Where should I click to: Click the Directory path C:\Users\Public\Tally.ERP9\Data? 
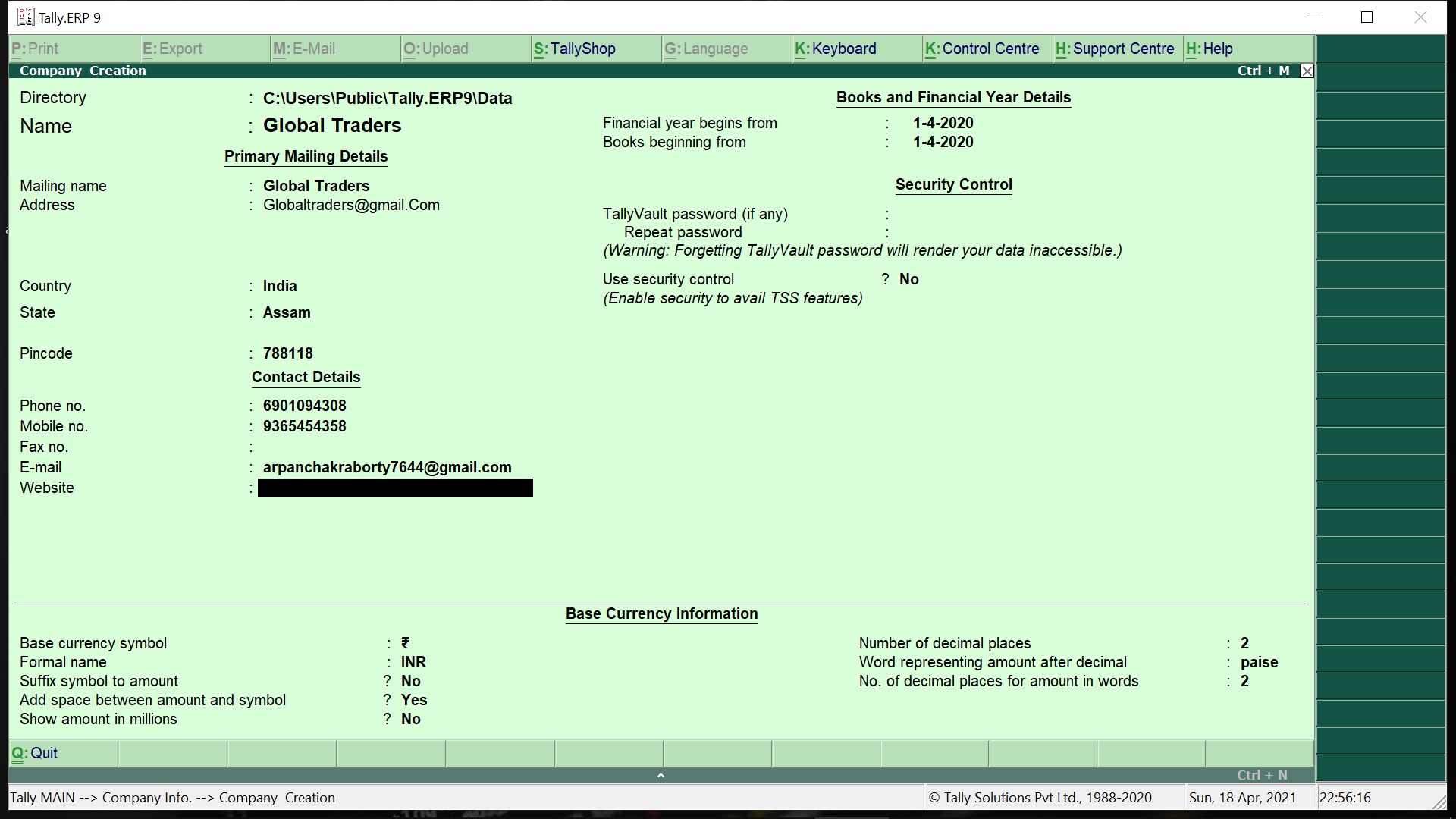tap(388, 98)
